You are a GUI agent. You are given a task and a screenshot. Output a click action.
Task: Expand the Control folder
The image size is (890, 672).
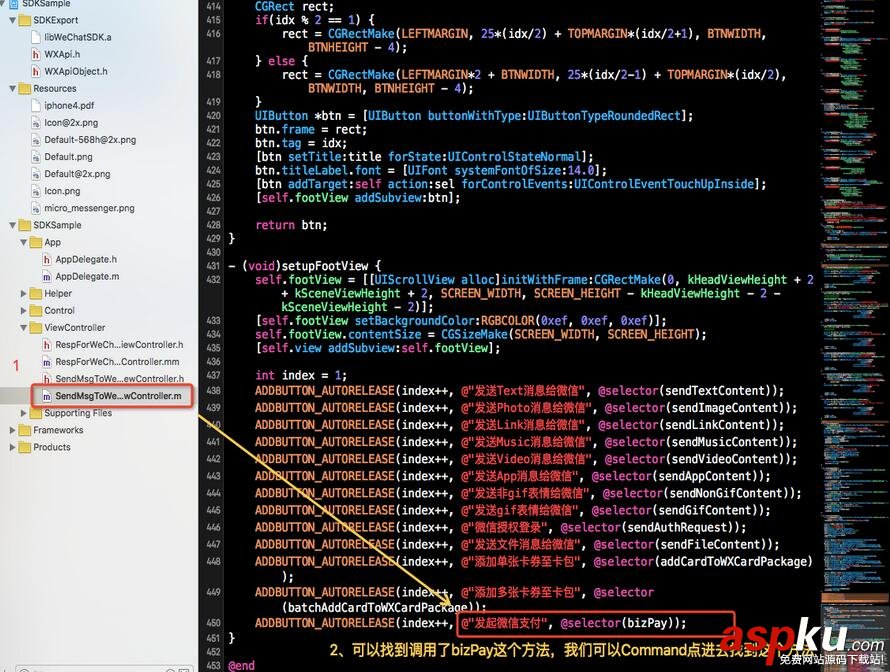(24, 310)
